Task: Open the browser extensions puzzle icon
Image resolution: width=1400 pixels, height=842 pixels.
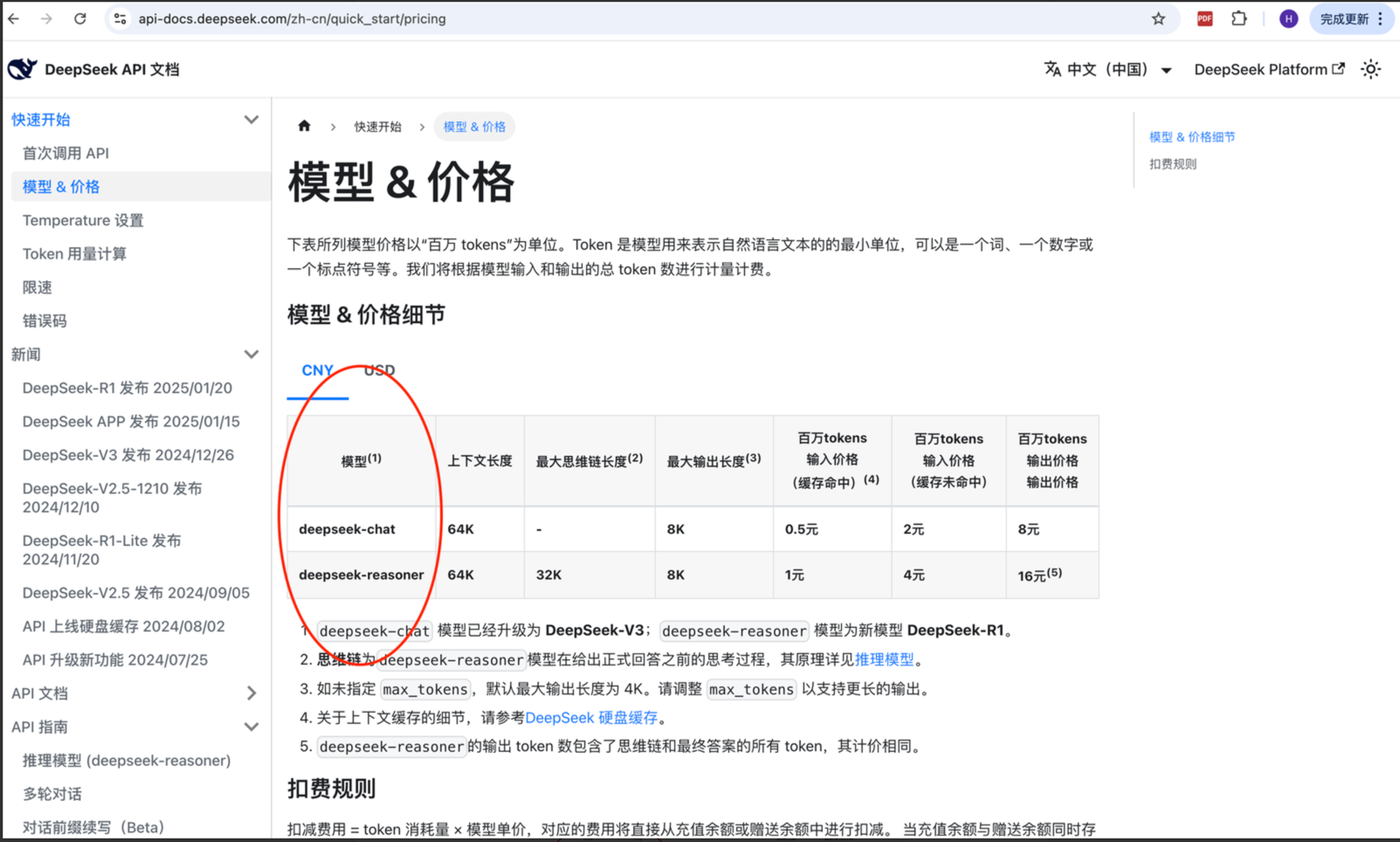Action: click(1239, 18)
